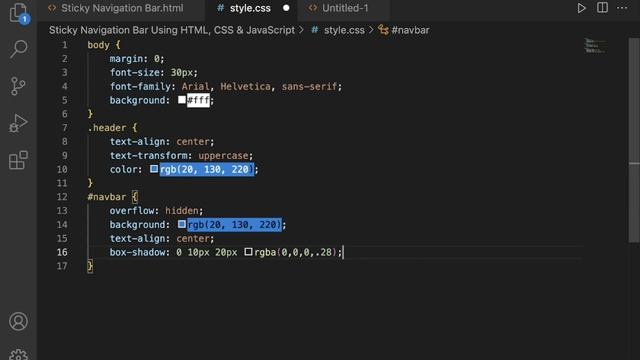Open Run and Debug panel
This screenshot has height=360, width=640.
click(x=18, y=123)
